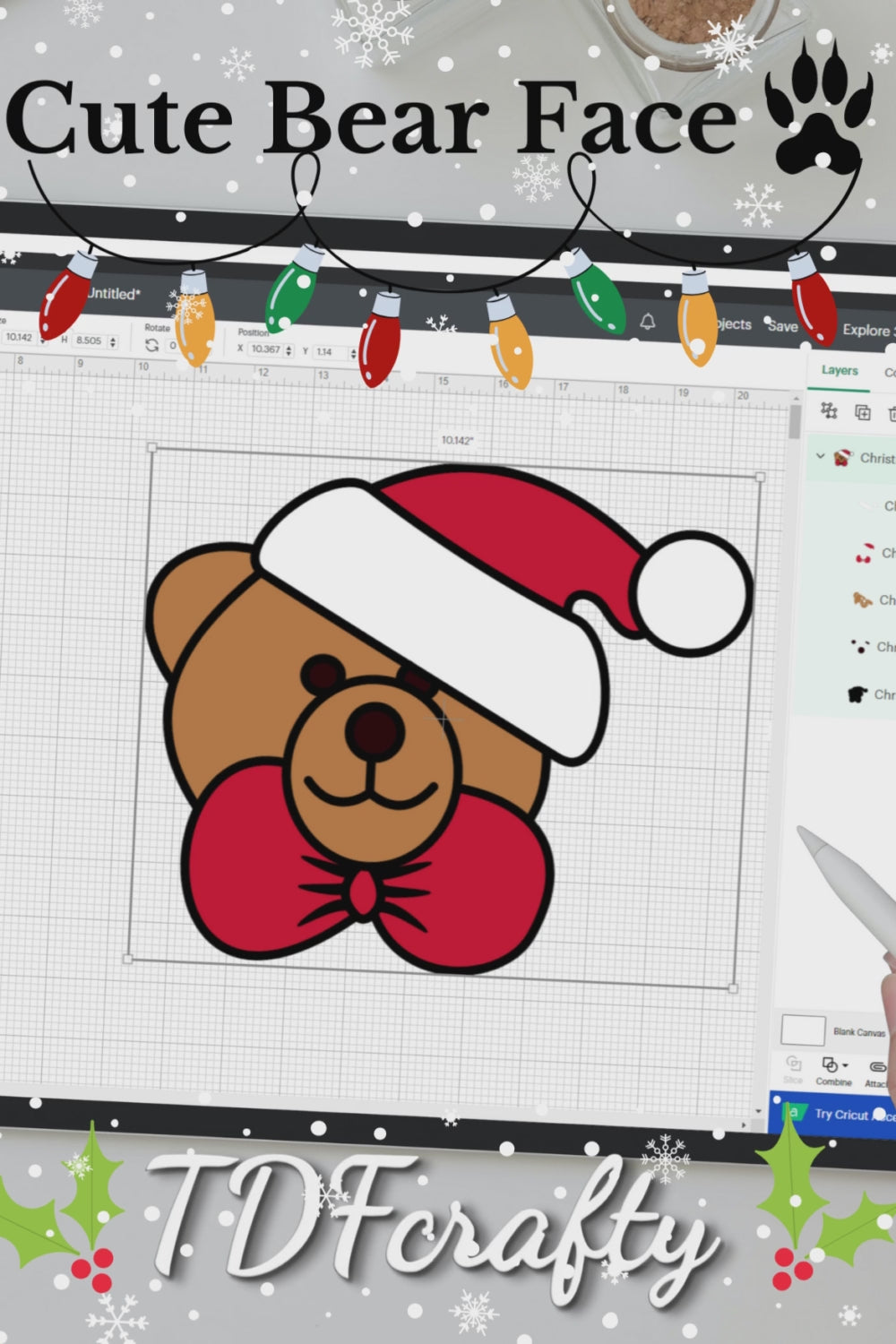
Task: Click the Blank Canvas color swatch
Action: 803,1030
